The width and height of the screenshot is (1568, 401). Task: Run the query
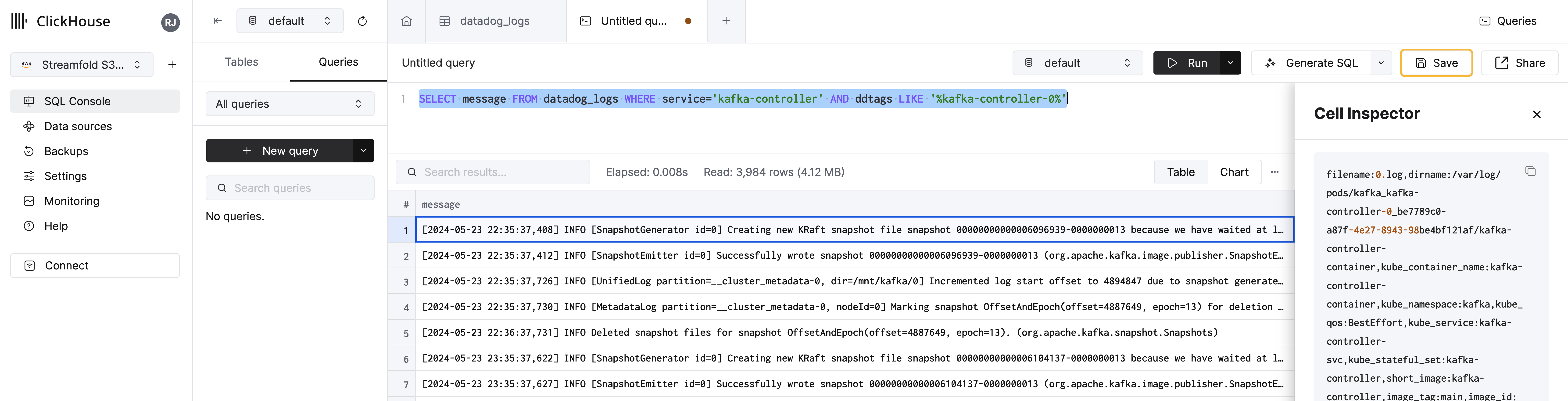tap(1186, 63)
